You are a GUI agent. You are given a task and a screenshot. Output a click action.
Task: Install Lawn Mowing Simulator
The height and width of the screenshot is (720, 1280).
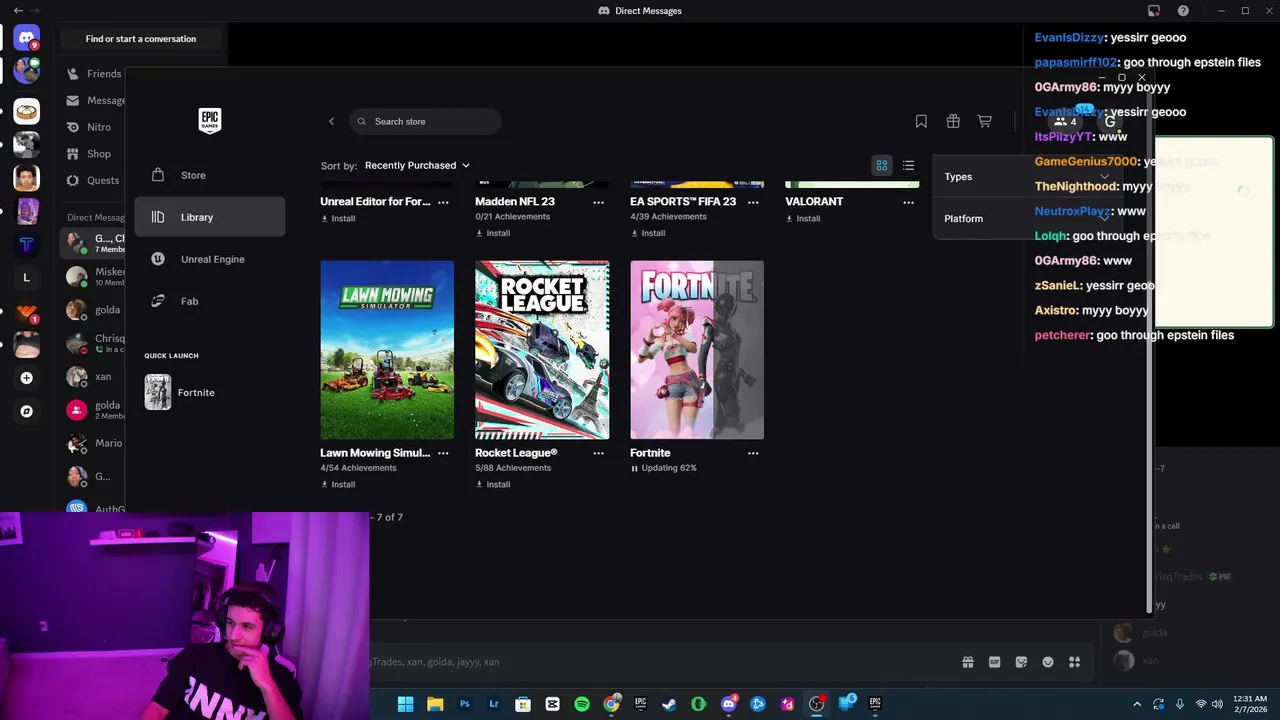tap(338, 484)
